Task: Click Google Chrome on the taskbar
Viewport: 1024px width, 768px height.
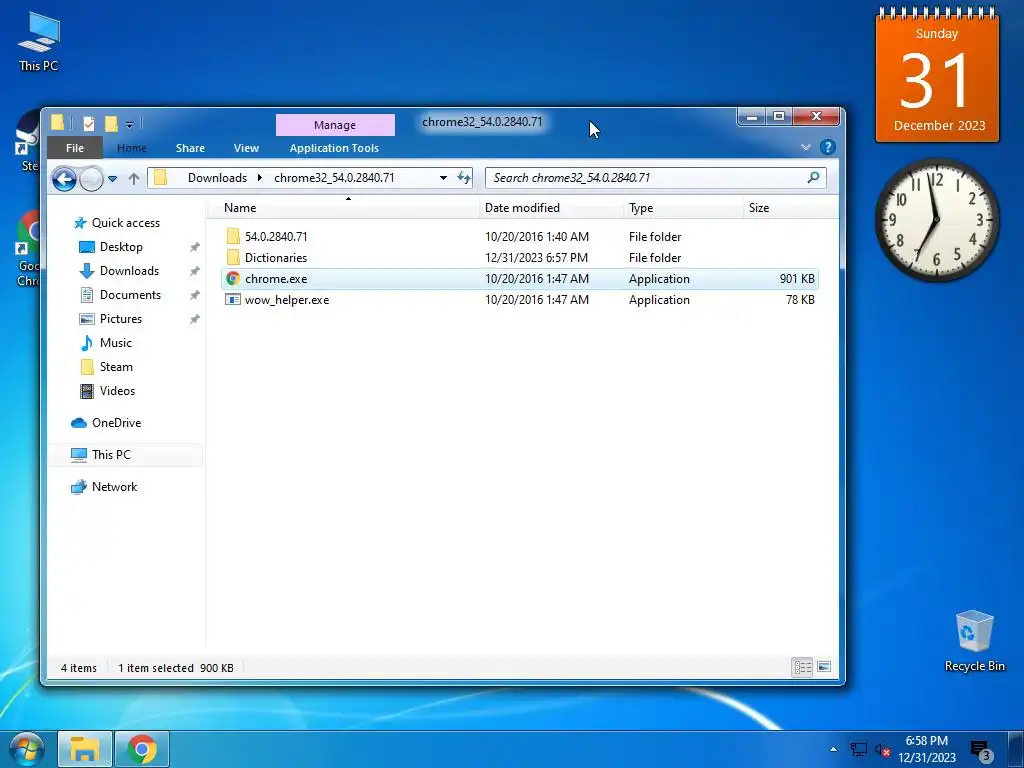Action: (x=142, y=750)
